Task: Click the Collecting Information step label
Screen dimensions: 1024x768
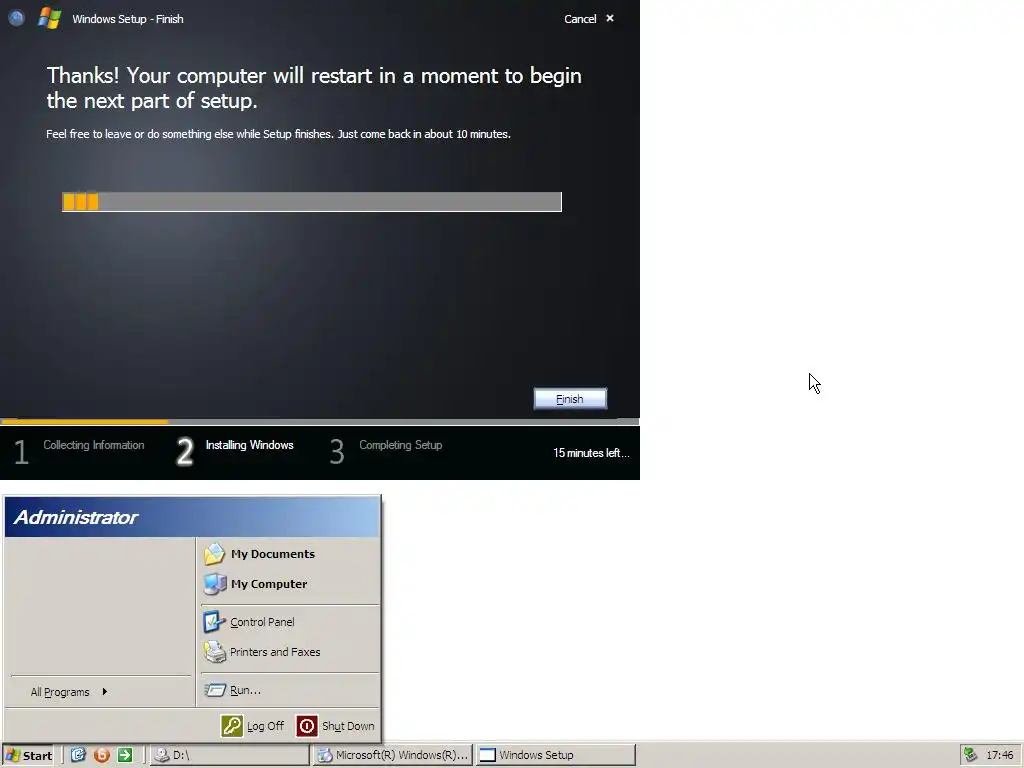Action: click(x=93, y=445)
